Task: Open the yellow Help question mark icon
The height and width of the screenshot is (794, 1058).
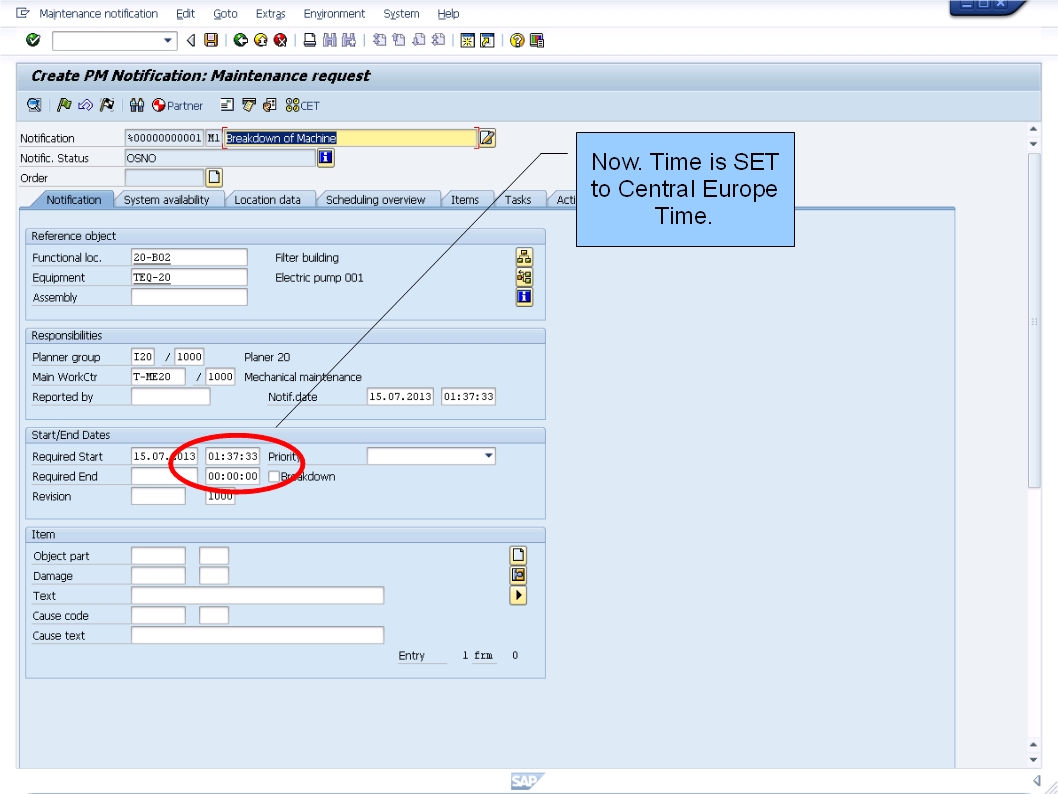Action: (517, 40)
